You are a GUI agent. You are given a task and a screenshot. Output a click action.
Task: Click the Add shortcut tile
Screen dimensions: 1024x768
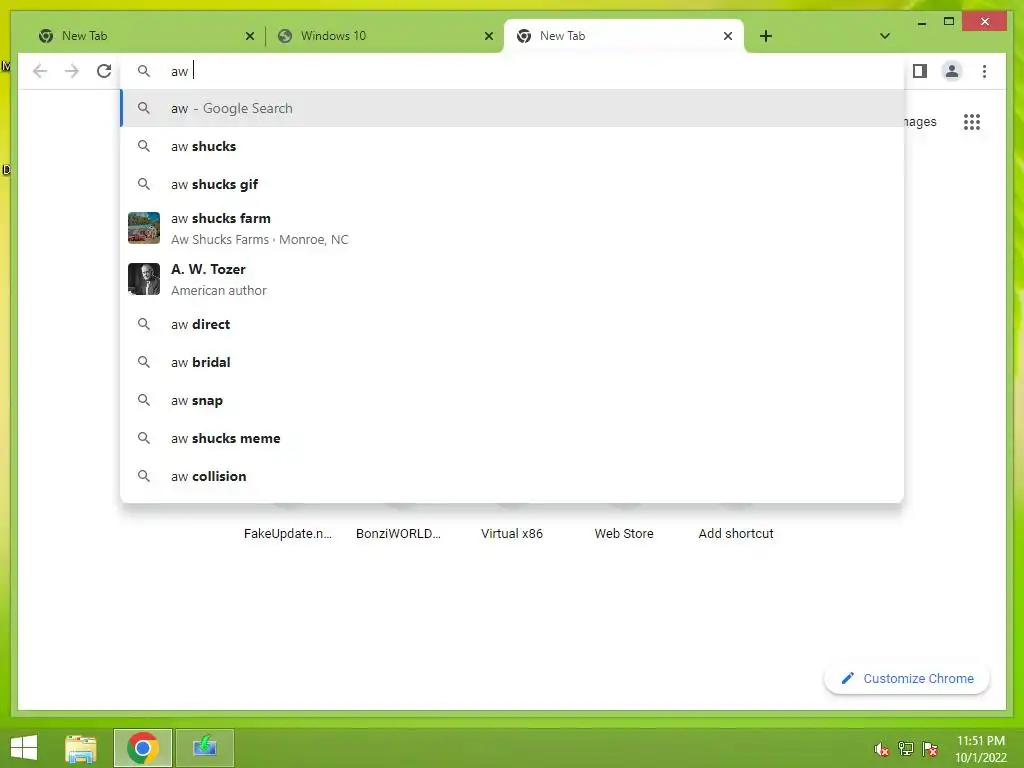pos(736,534)
